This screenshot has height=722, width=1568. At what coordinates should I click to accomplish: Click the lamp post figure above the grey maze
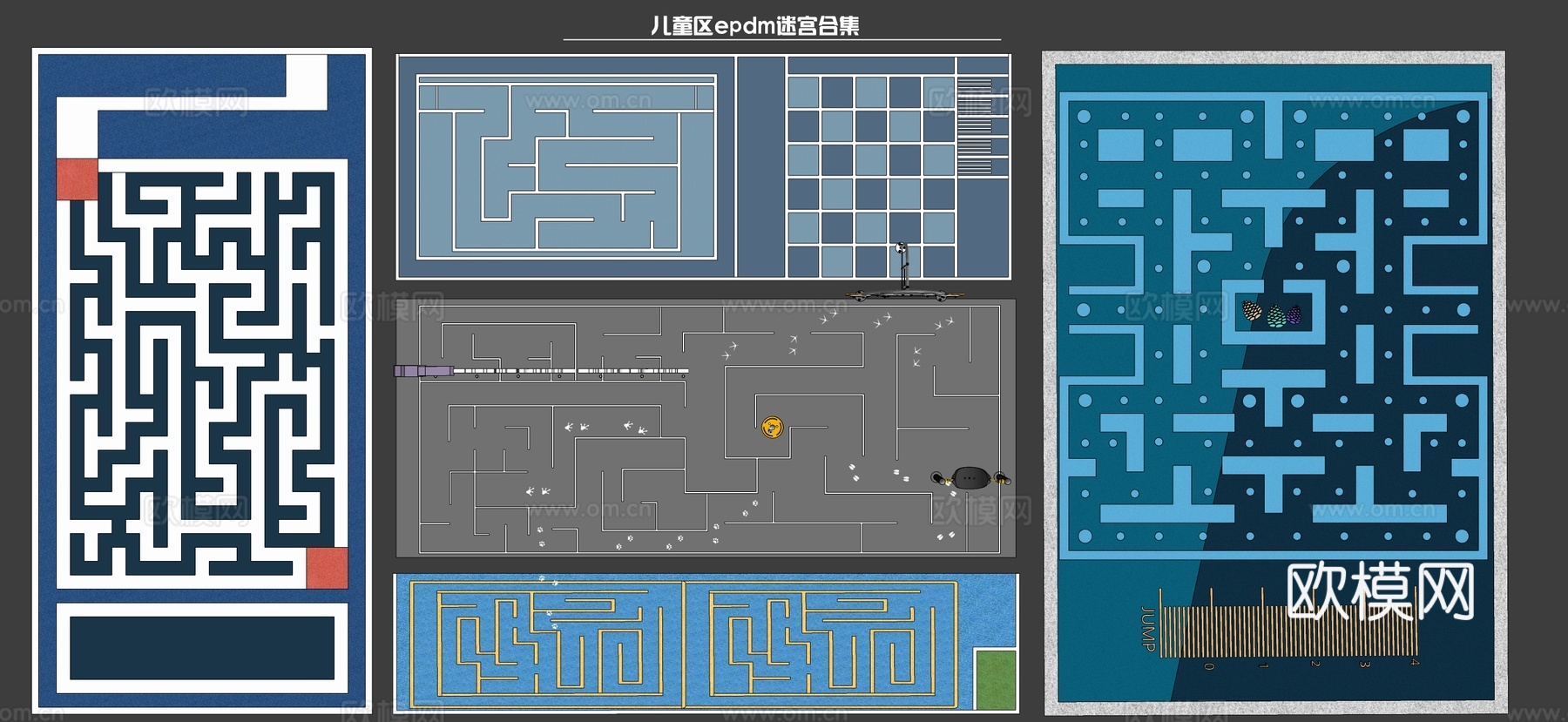coord(903,272)
